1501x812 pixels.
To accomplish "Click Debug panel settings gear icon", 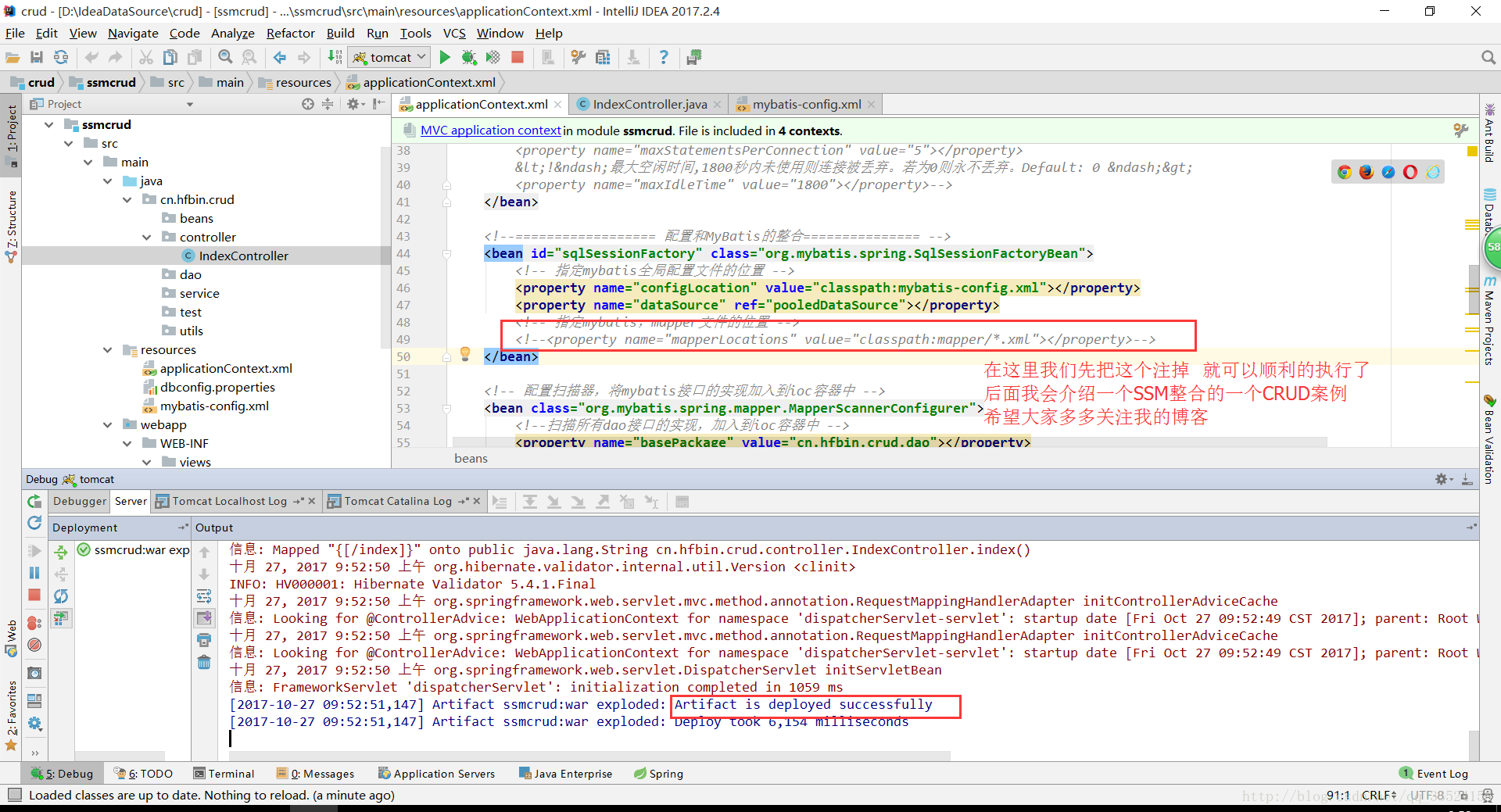I will pyautogui.click(x=1442, y=479).
